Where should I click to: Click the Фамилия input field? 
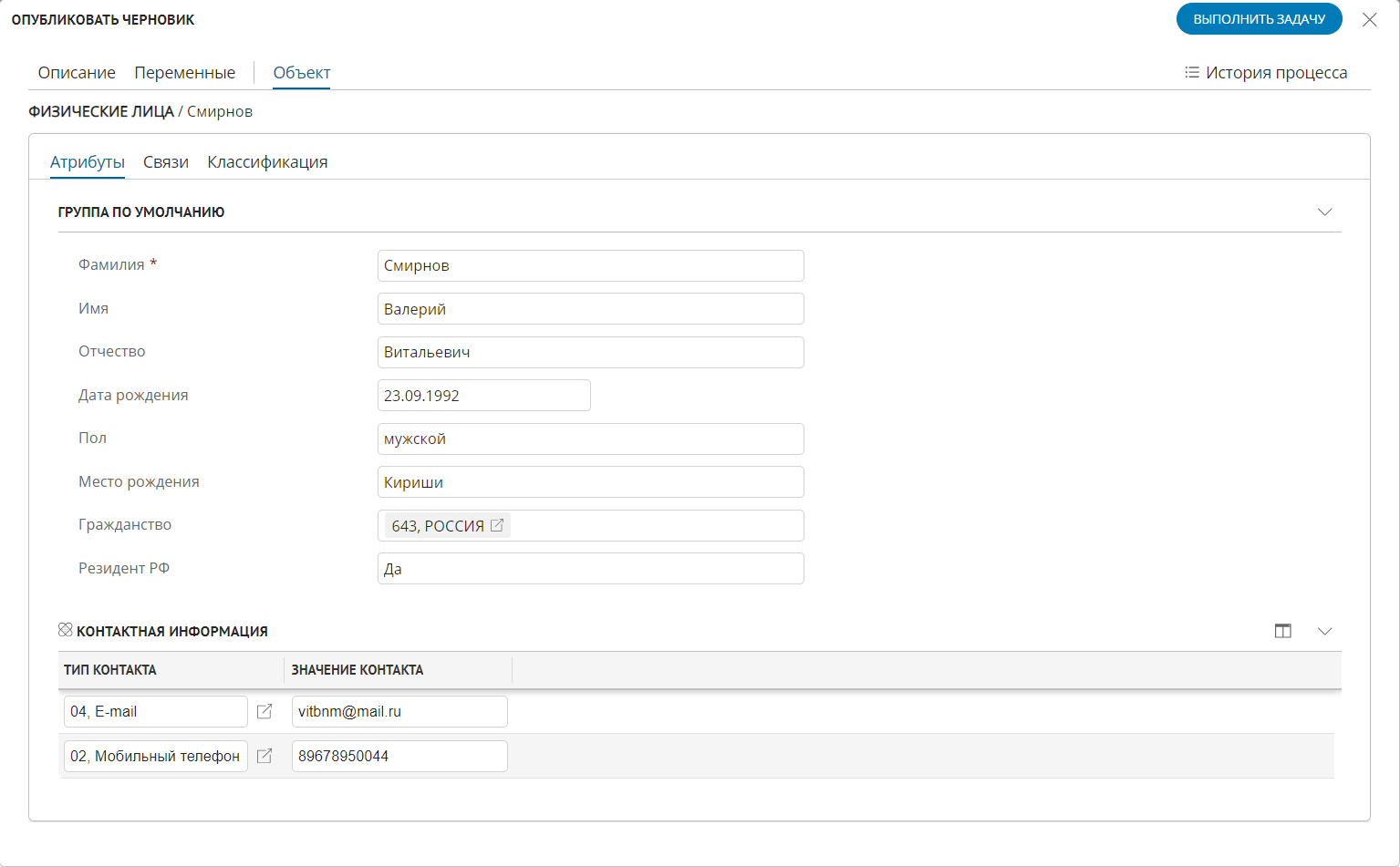(590, 265)
